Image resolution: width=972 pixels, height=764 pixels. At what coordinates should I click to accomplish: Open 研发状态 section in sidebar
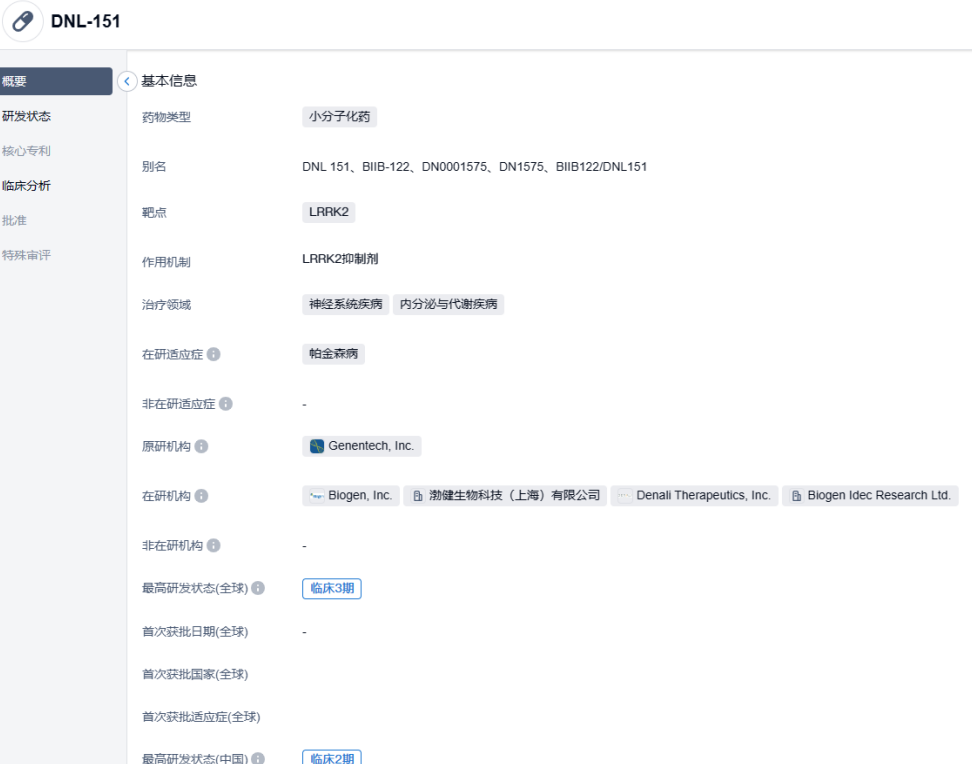click(26, 116)
